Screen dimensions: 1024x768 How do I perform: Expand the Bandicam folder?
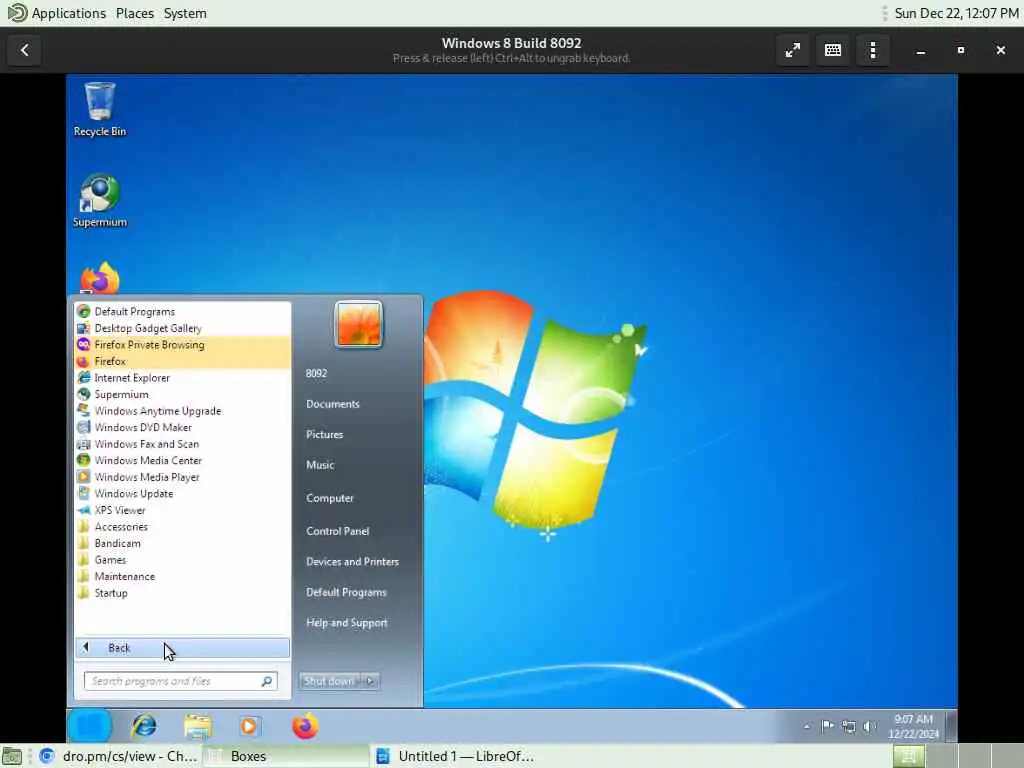point(182,543)
